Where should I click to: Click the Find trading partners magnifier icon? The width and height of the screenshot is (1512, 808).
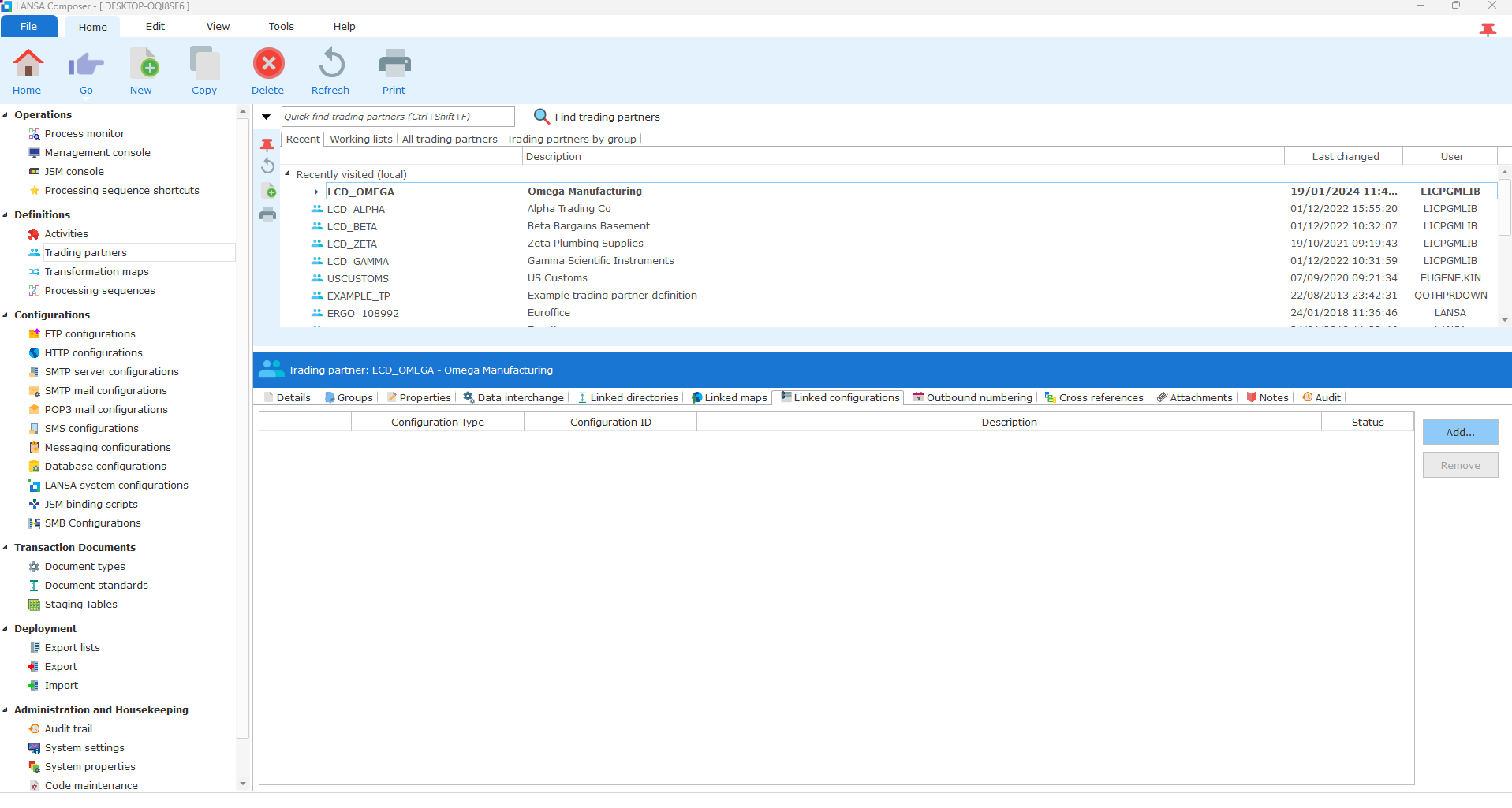tap(541, 117)
